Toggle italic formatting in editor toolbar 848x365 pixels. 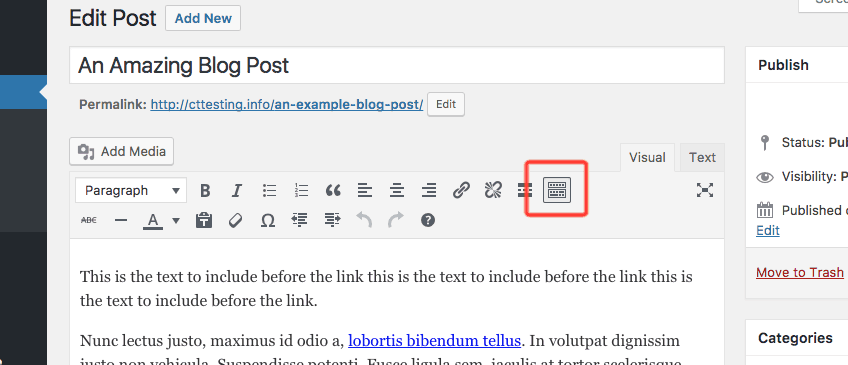pyautogui.click(x=236, y=190)
